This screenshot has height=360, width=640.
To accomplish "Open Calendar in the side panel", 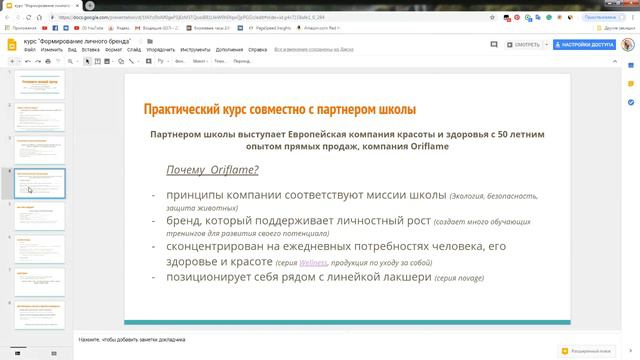I will click(631, 65).
